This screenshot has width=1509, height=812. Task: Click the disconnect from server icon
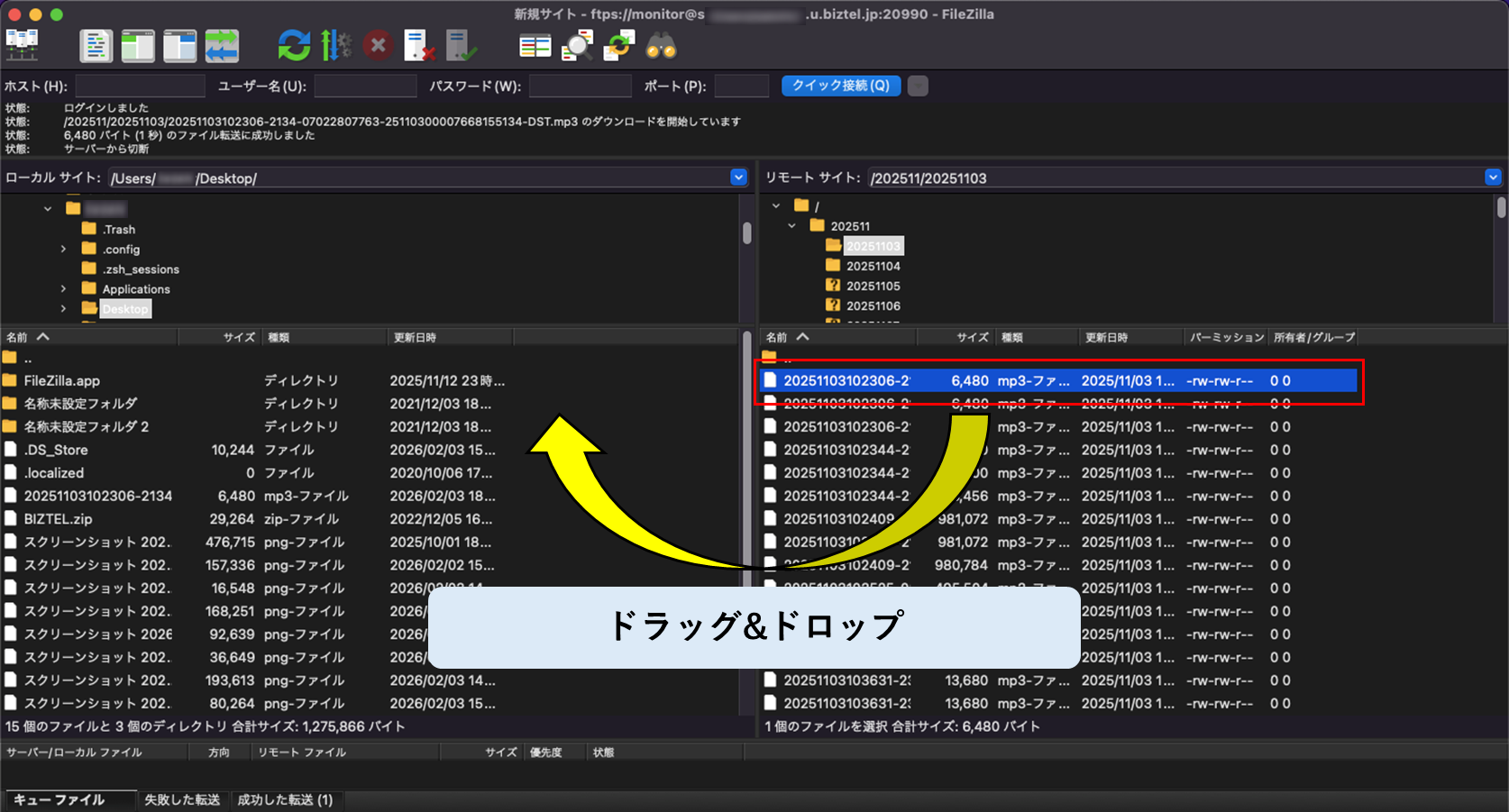coord(419,45)
